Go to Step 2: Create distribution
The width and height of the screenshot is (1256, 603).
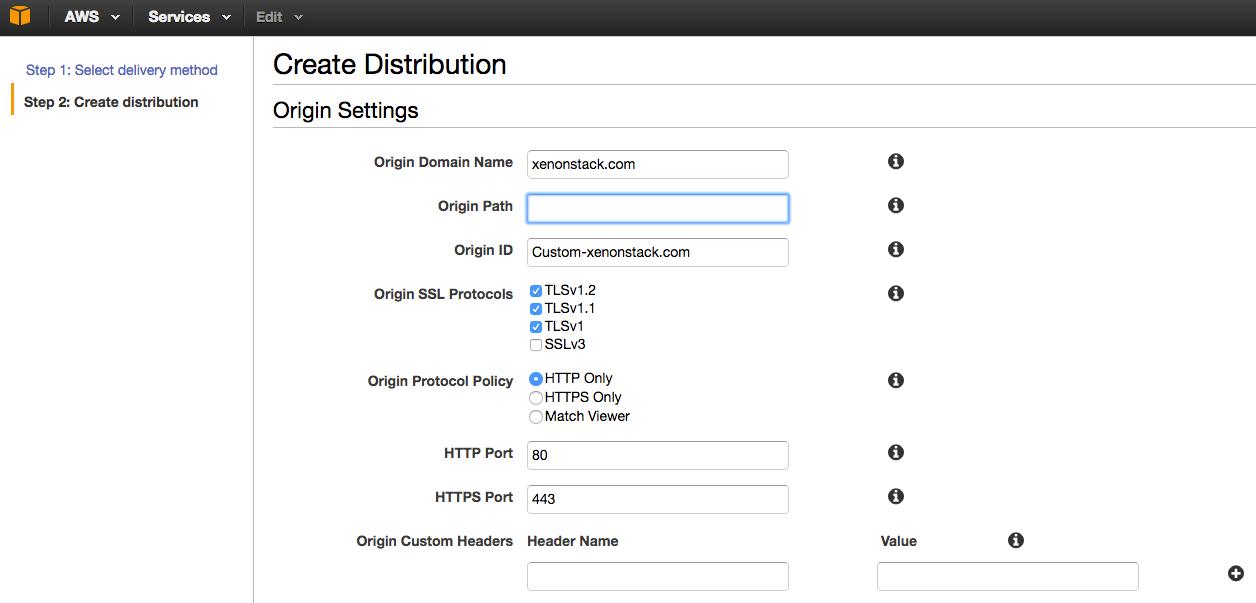click(x=113, y=101)
